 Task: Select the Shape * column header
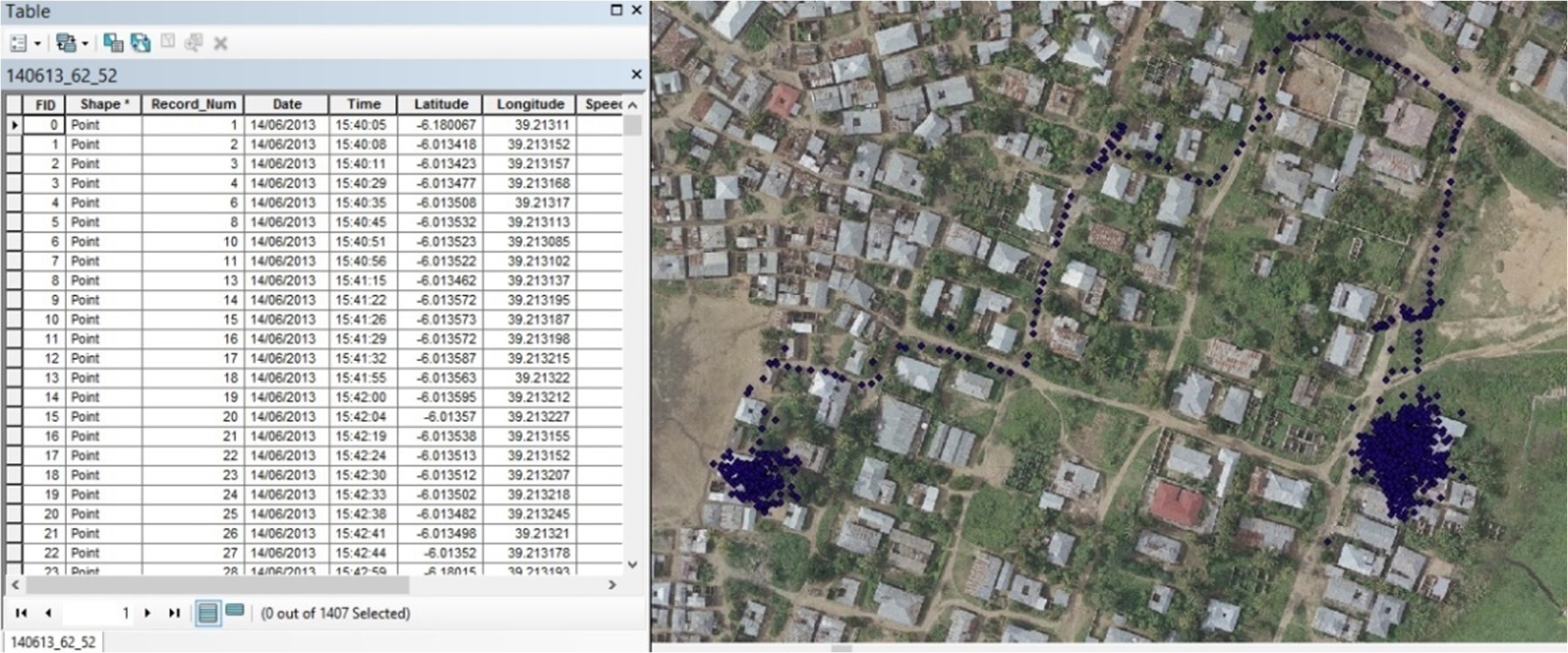104,105
